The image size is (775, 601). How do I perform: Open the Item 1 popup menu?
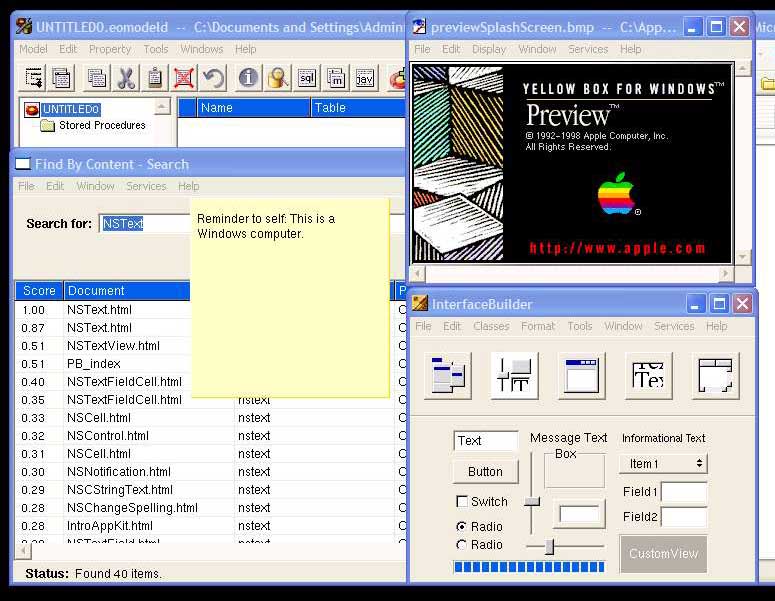[663, 464]
